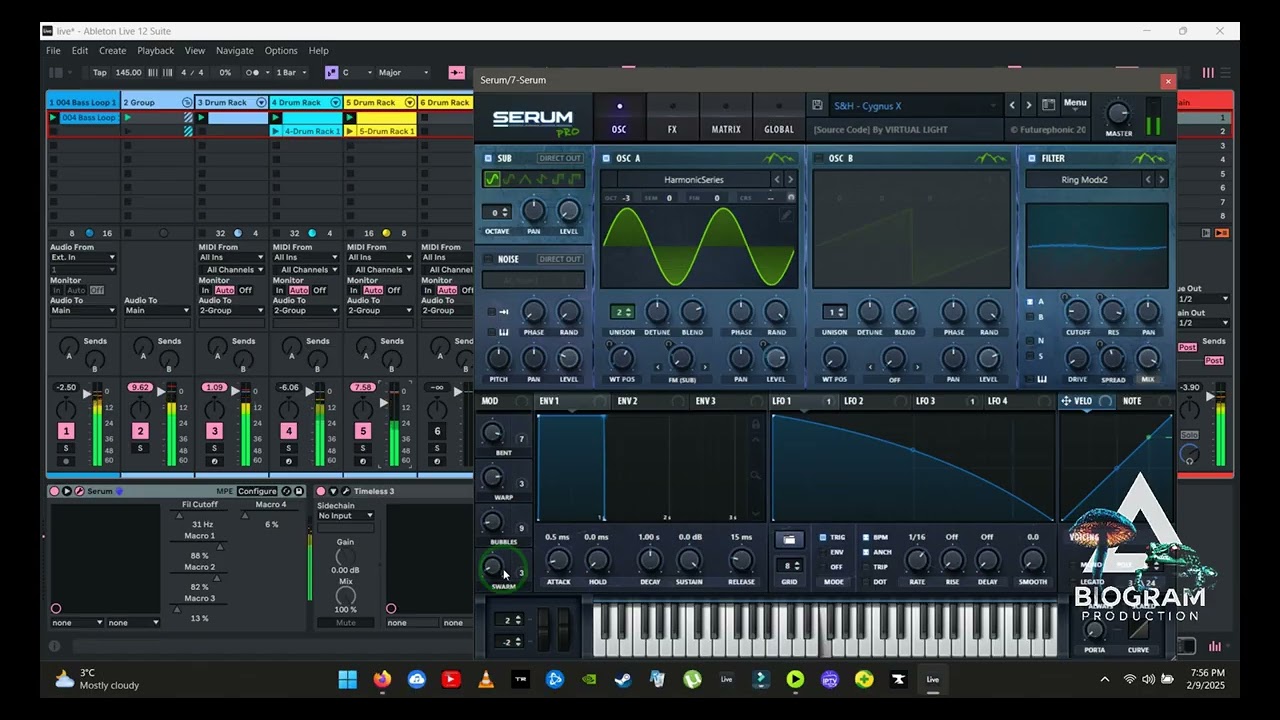Click the ENV 1 lock icon
This screenshot has width=1280, height=720.
click(756, 424)
